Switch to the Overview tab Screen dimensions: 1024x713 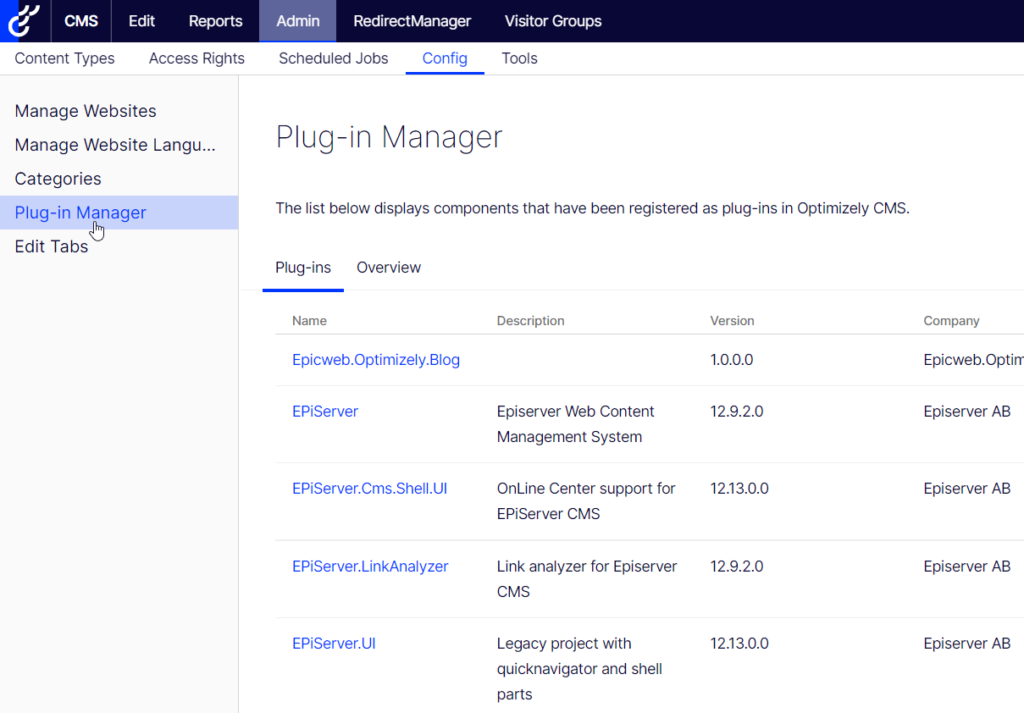(x=389, y=268)
